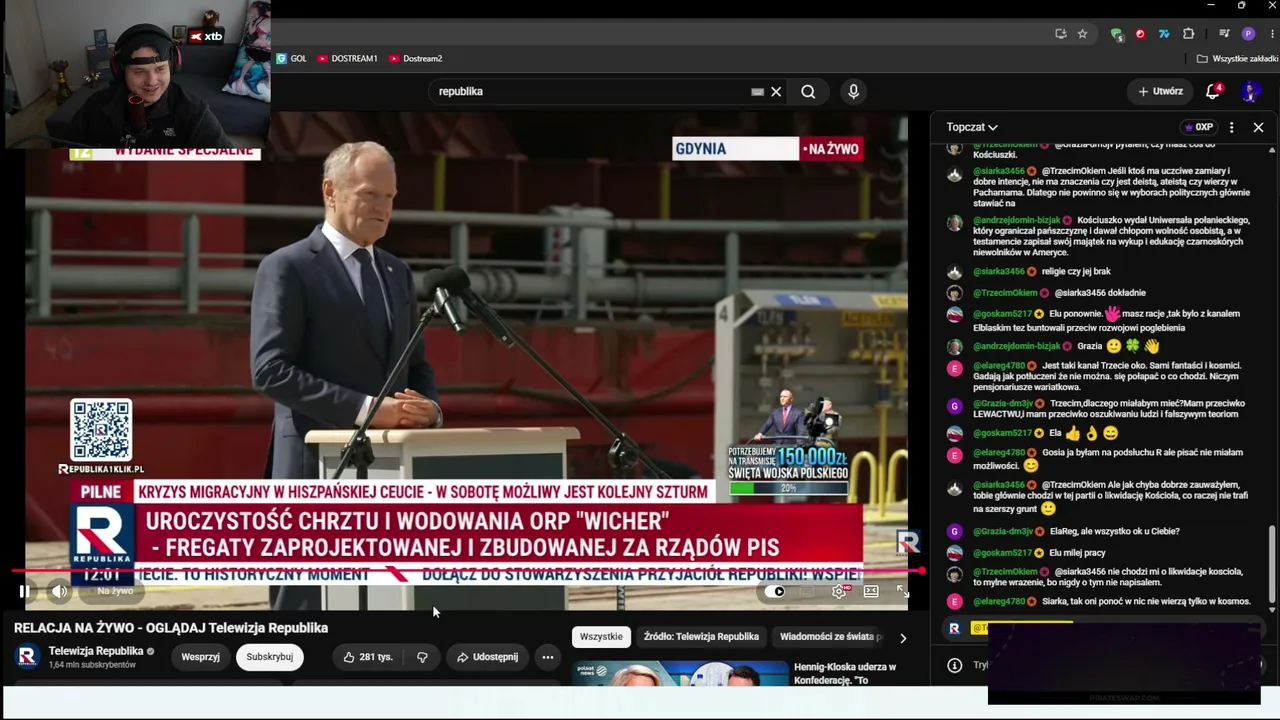The image size is (1280, 720).
Task: Click the live chat scrollbar
Action: [1272, 564]
